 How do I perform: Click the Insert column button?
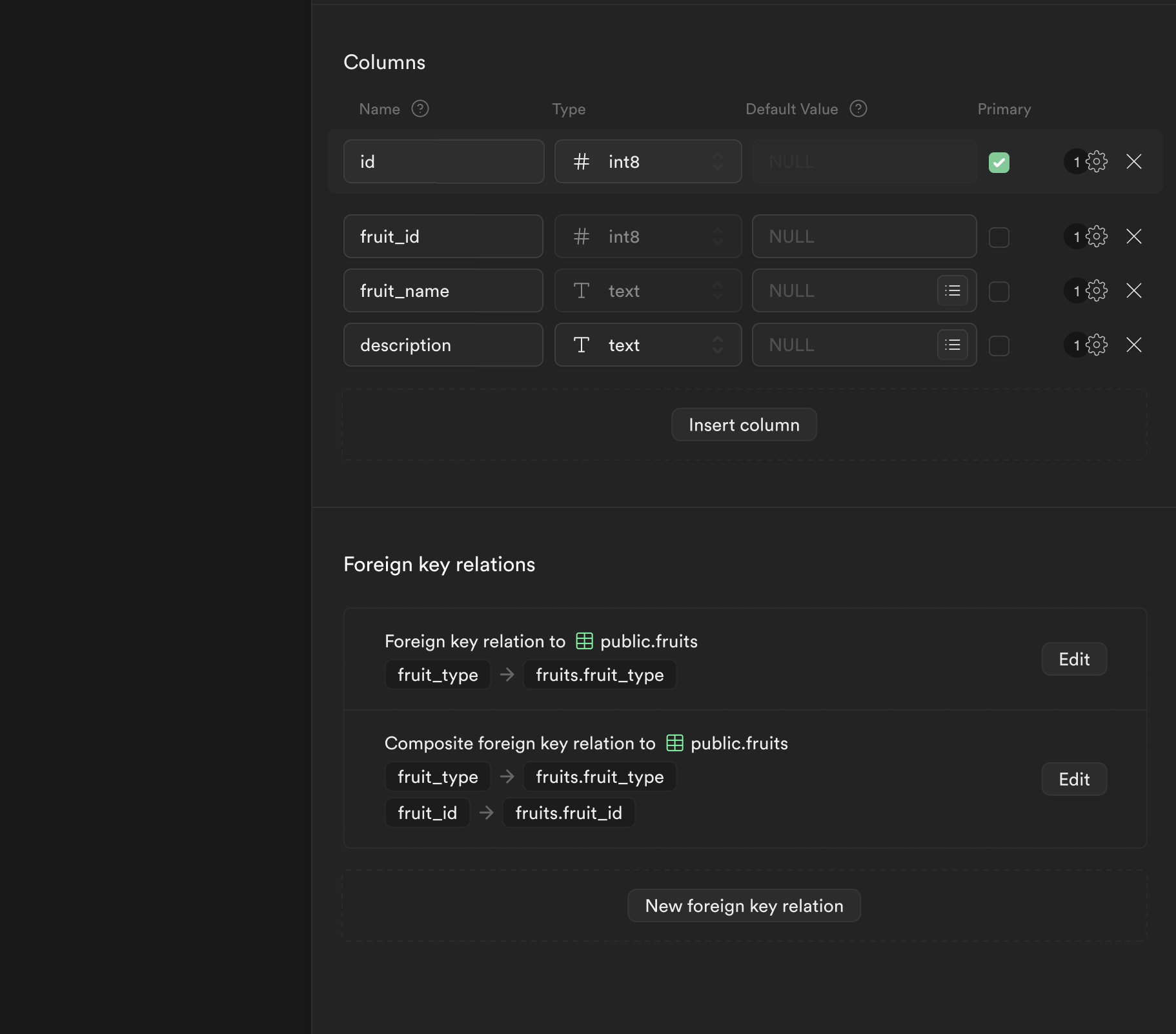(744, 424)
